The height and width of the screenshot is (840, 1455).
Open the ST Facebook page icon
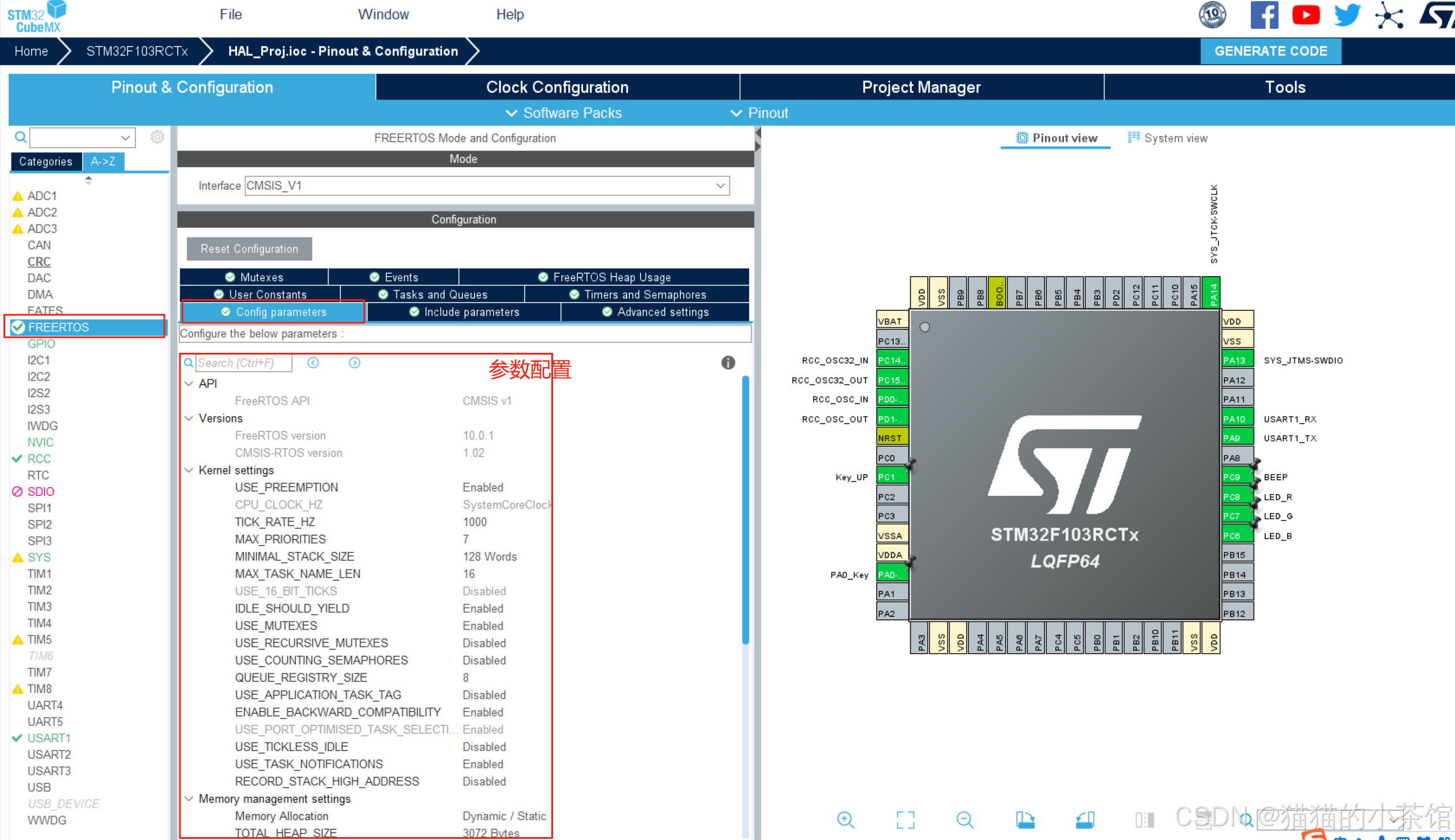tap(1264, 14)
